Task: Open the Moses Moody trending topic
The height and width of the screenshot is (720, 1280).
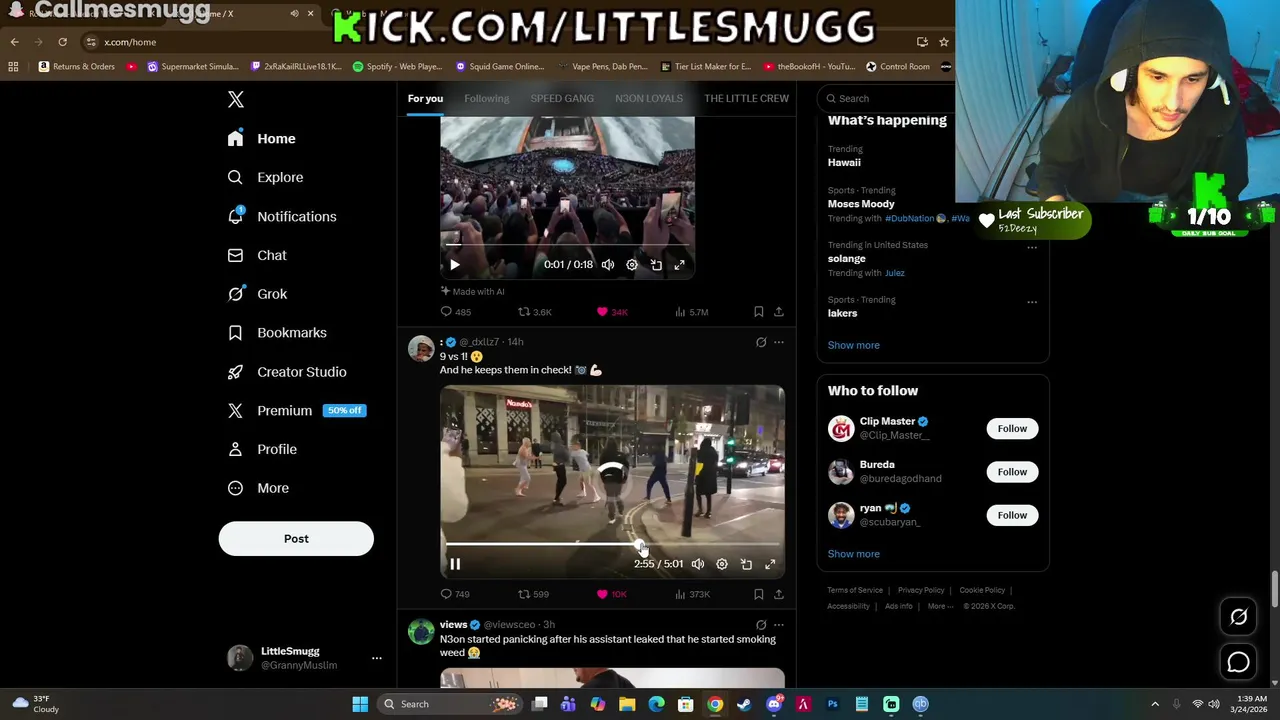Action: pyautogui.click(x=861, y=203)
